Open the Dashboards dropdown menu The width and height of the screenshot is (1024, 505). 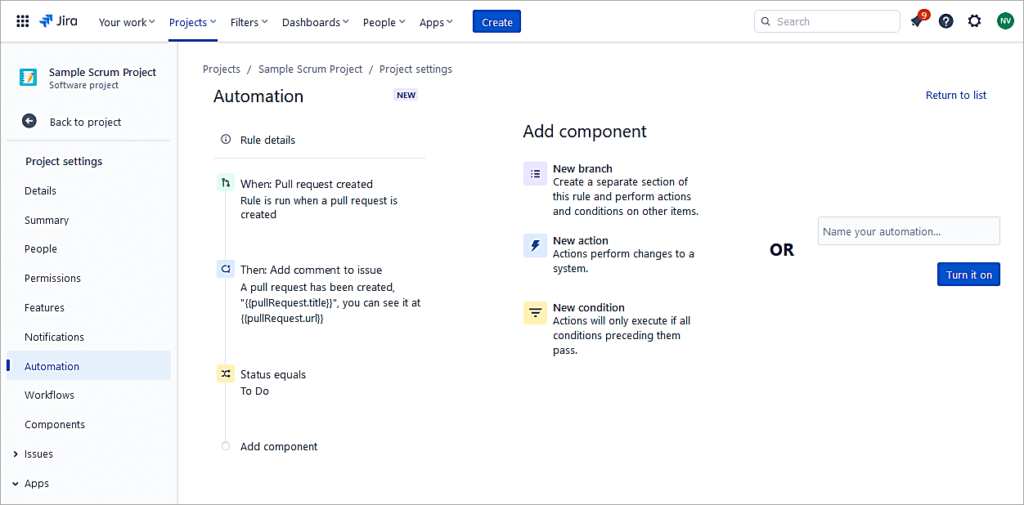pyautogui.click(x=315, y=22)
